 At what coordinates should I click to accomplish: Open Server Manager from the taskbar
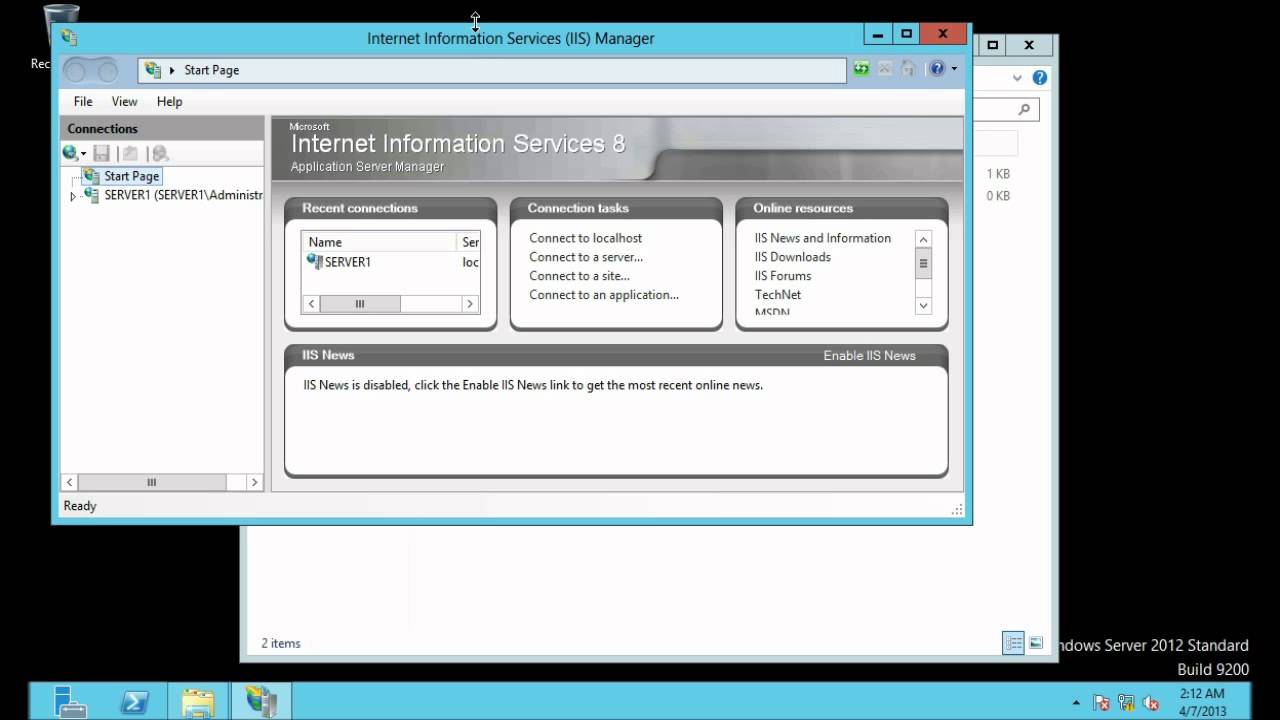pyautogui.click(x=71, y=702)
